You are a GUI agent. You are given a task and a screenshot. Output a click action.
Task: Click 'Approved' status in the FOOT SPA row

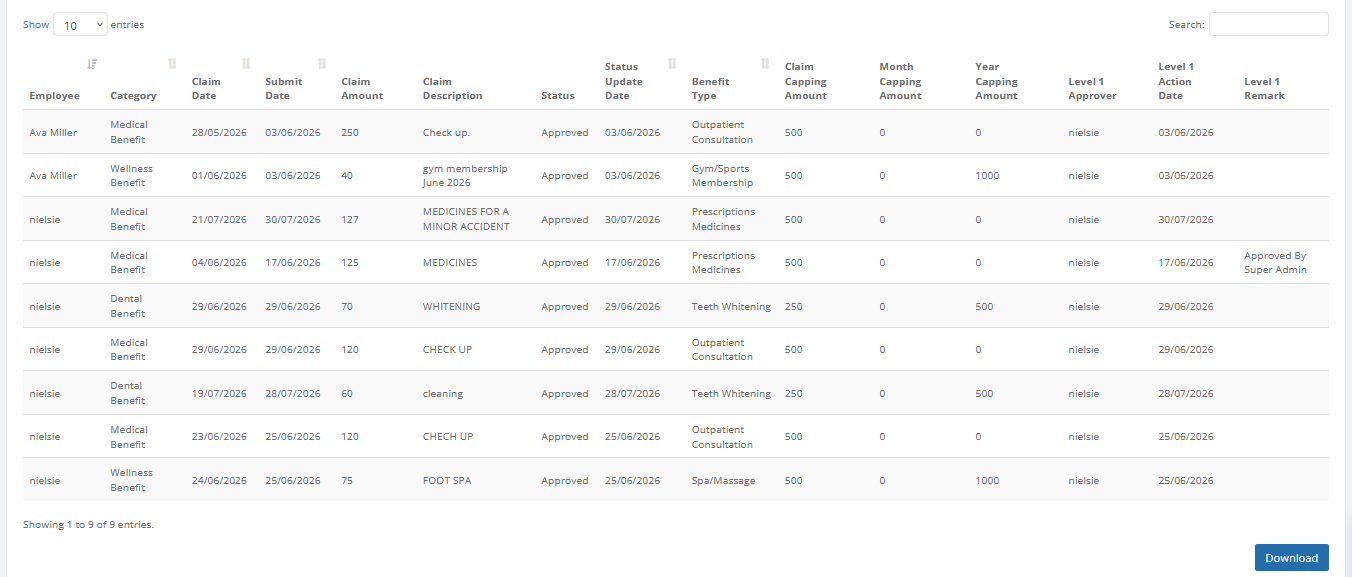(x=565, y=481)
